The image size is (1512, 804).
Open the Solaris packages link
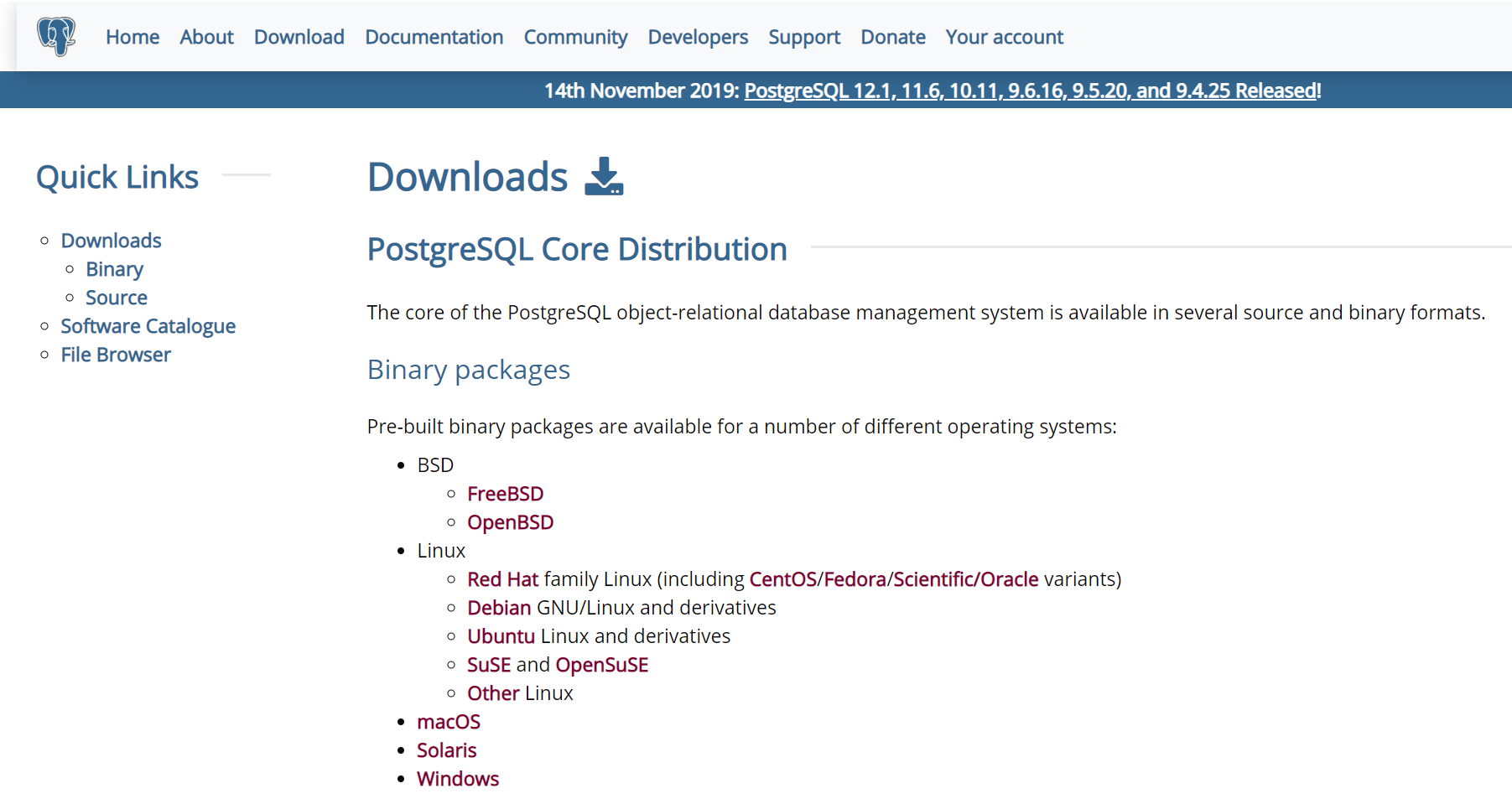click(446, 750)
